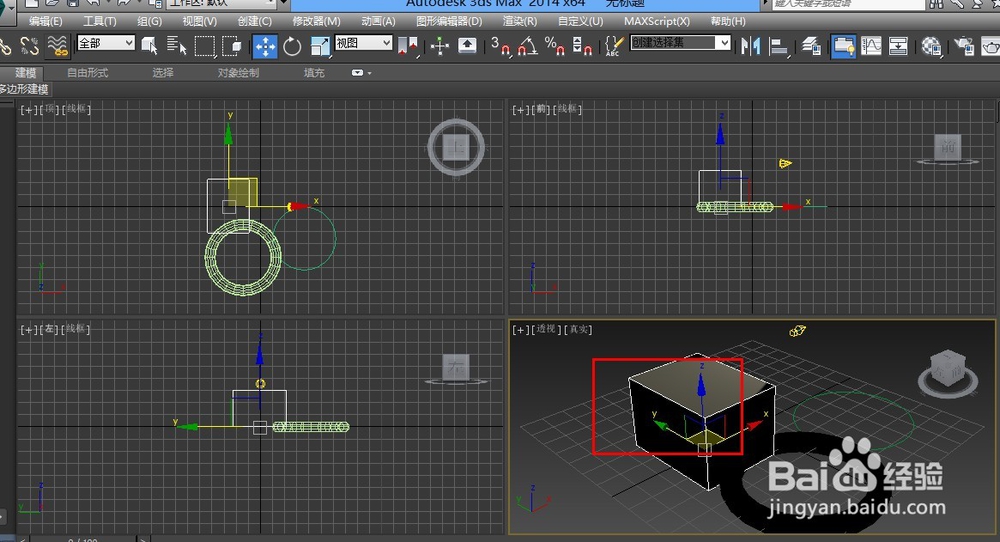The width and height of the screenshot is (1000, 542).
Task: Expand the ribbon minimize options dropdown
Action: [362, 73]
